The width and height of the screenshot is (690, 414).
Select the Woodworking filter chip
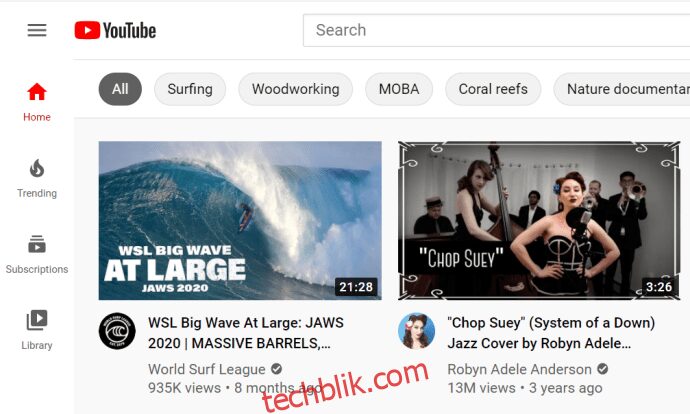click(x=296, y=89)
